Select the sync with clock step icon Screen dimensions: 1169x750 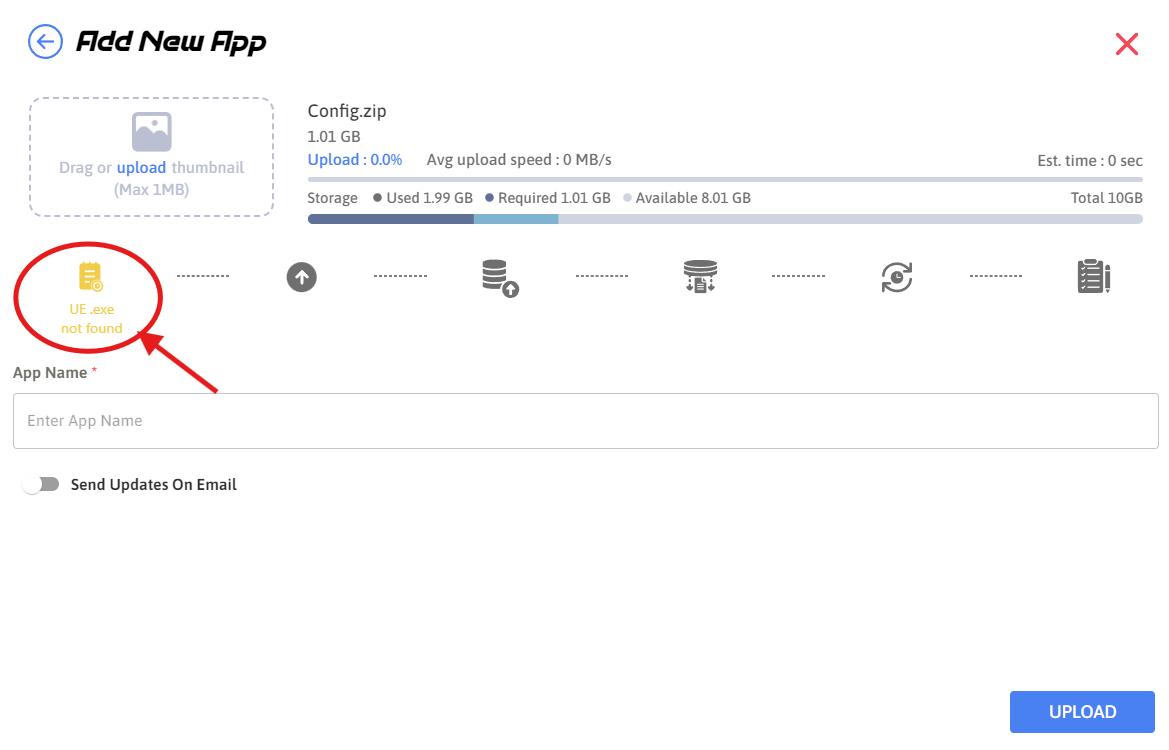tap(896, 277)
